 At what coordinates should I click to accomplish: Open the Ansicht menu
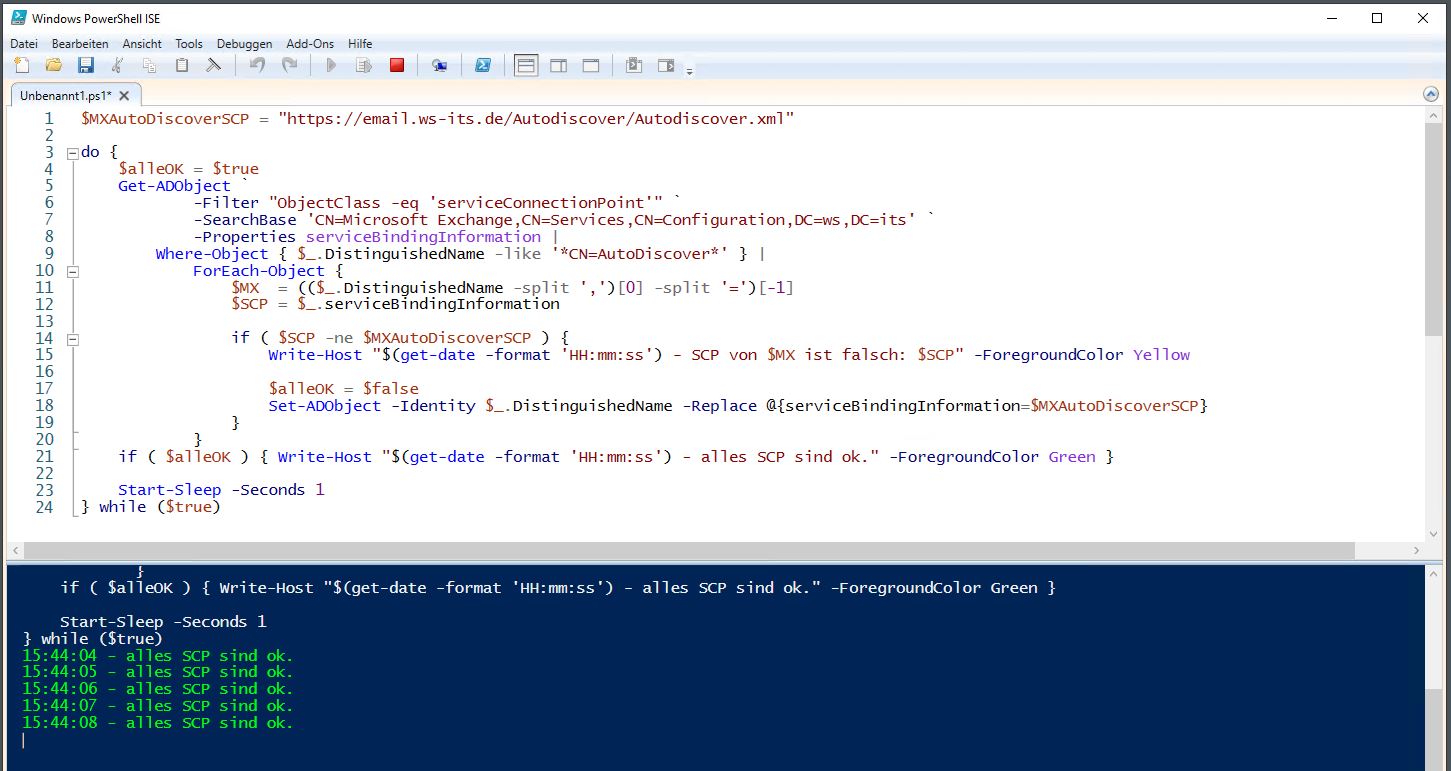(142, 44)
